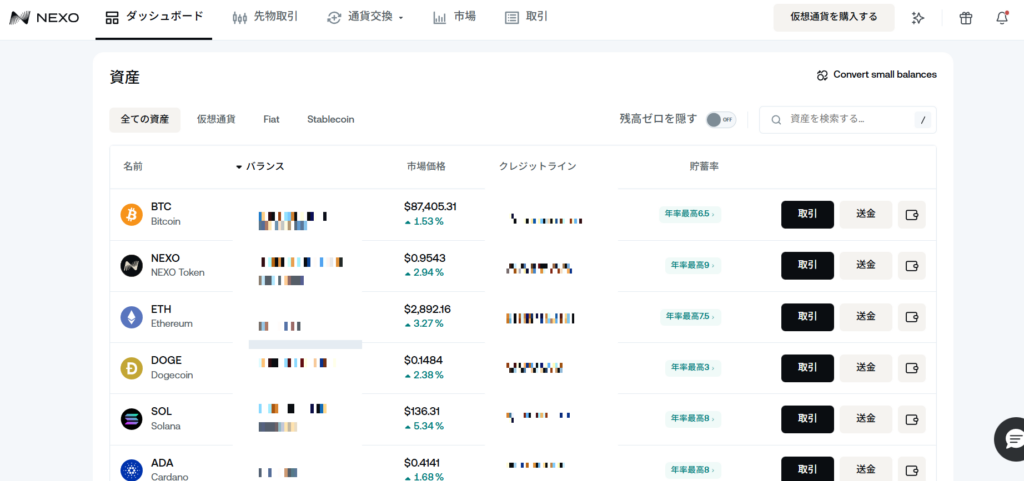
Task: Toggle the 残高ゼロを隠す switch
Action: (x=720, y=119)
